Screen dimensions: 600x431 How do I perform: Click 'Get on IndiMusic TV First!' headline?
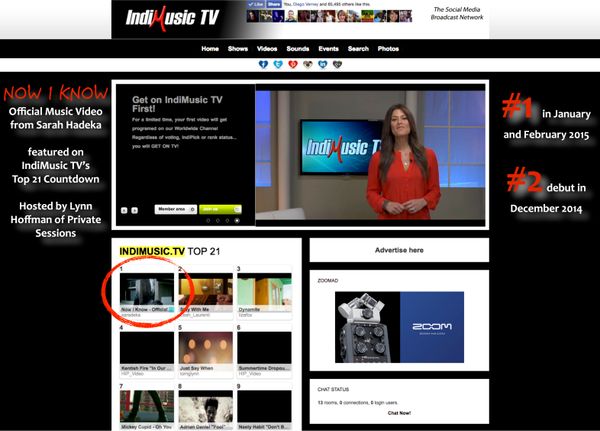177,104
